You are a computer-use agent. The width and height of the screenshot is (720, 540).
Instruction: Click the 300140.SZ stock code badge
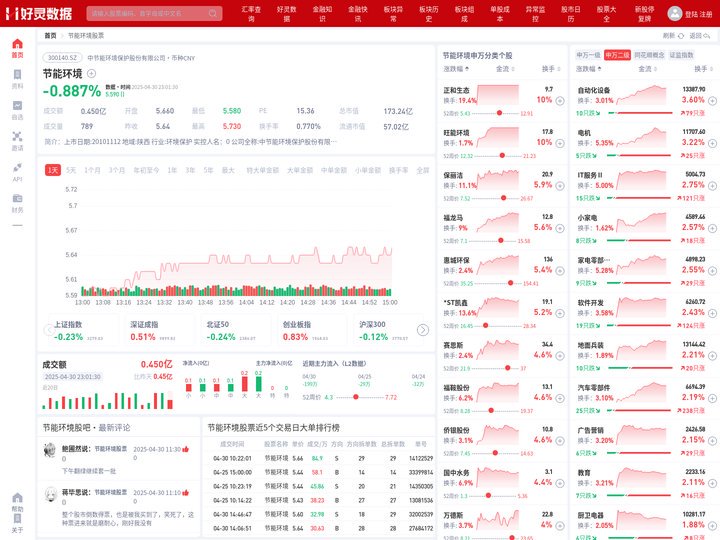pyautogui.click(x=62, y=57)
